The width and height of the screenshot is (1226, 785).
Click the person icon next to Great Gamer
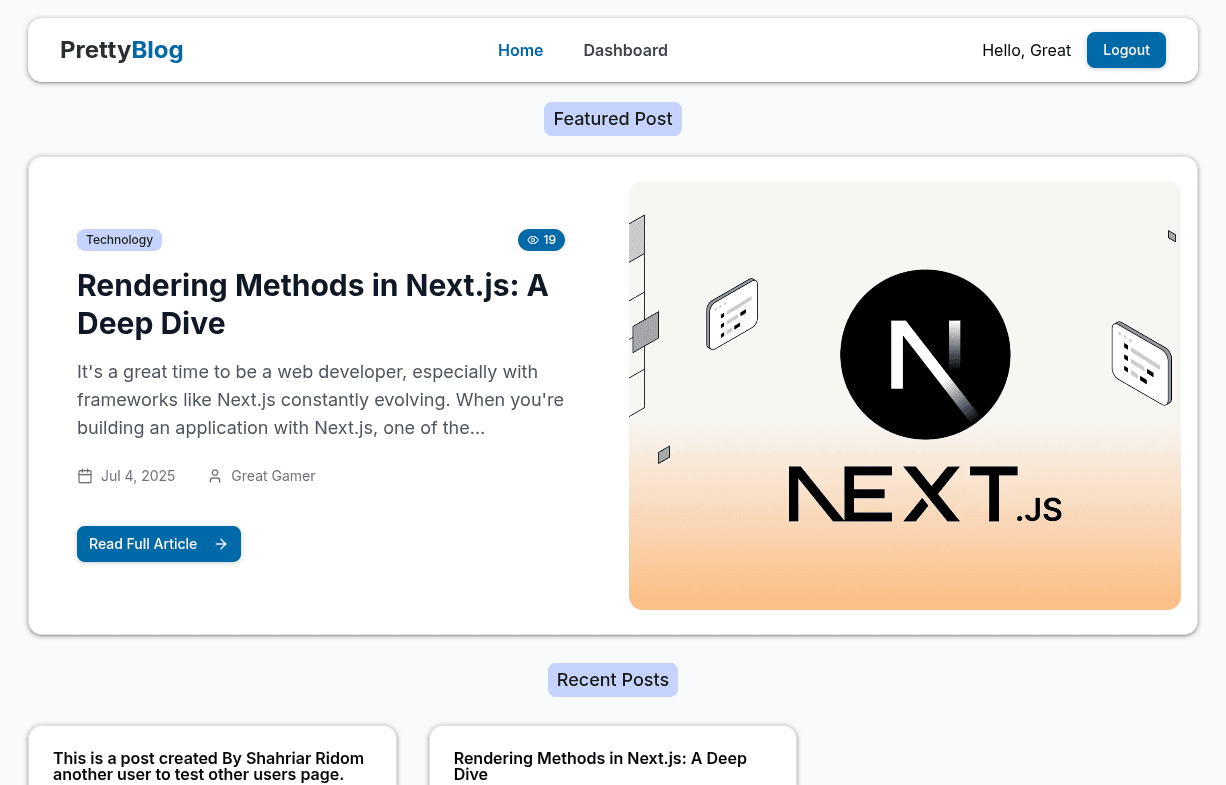214,476
